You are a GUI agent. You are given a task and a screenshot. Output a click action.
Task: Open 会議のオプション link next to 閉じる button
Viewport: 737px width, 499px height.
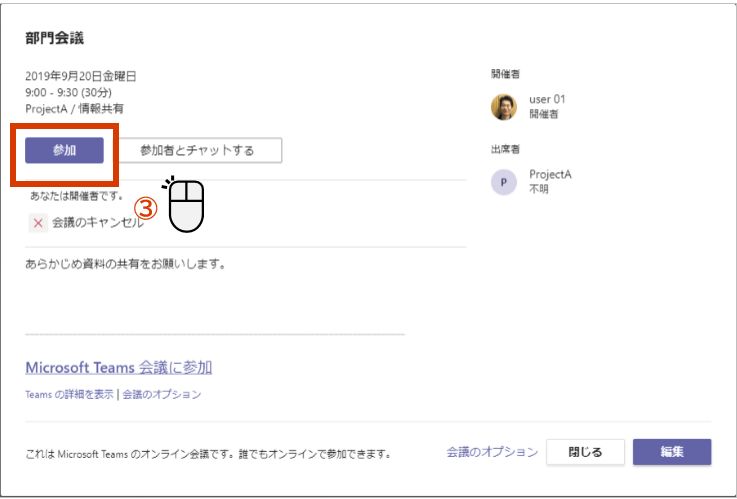pyautogui.click(x=492, y=452)
